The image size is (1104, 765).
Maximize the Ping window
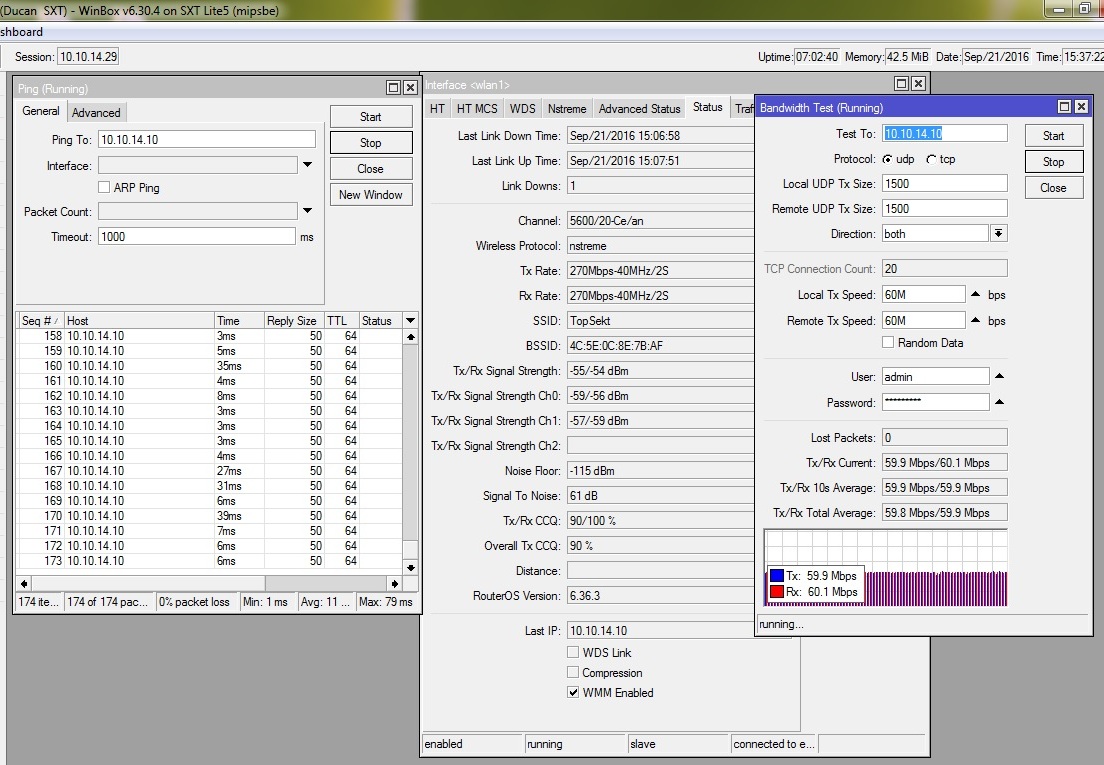tap(394, 88)
